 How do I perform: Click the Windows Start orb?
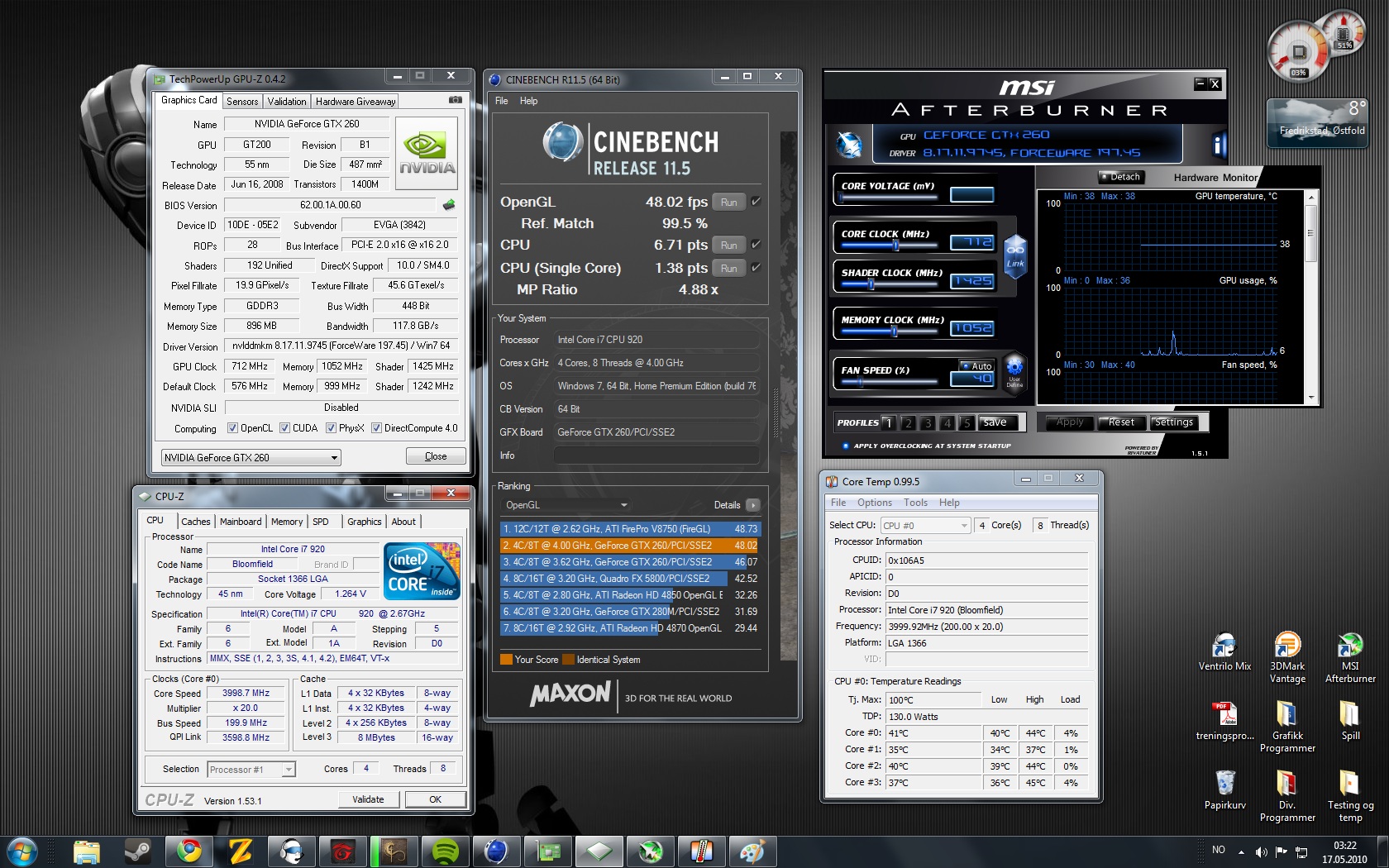(x=21, y=851)
